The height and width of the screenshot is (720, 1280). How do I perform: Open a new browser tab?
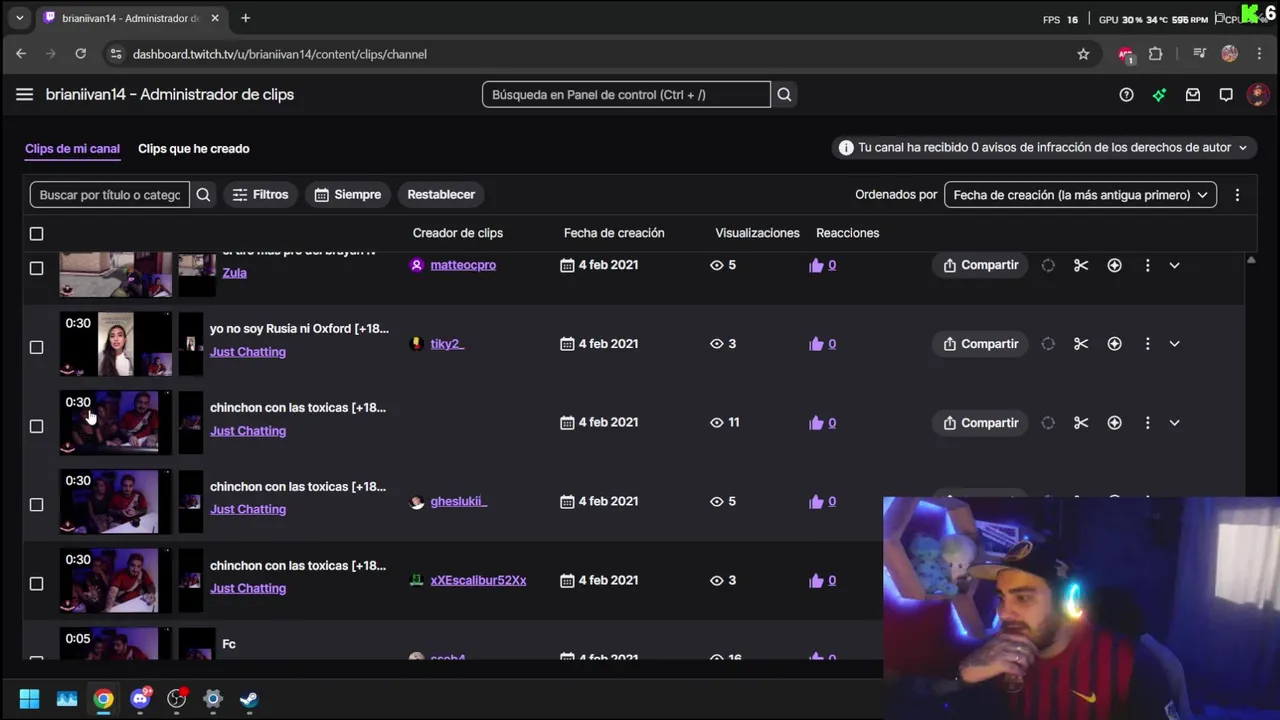245,18
